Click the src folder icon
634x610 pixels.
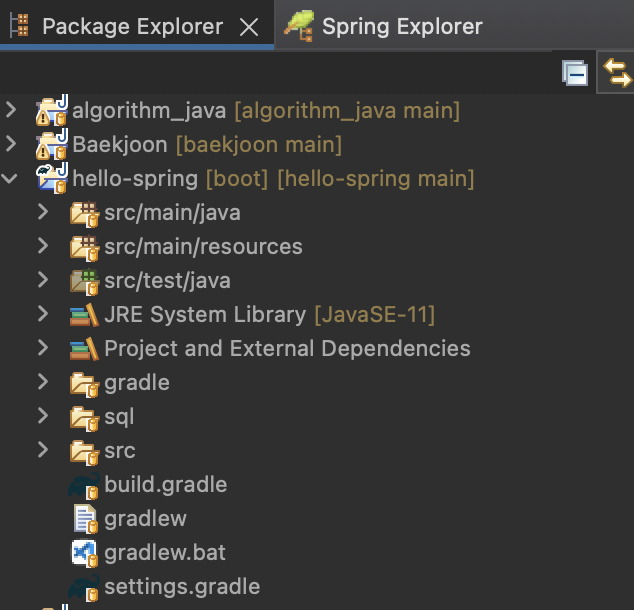(x=84, y=452)
